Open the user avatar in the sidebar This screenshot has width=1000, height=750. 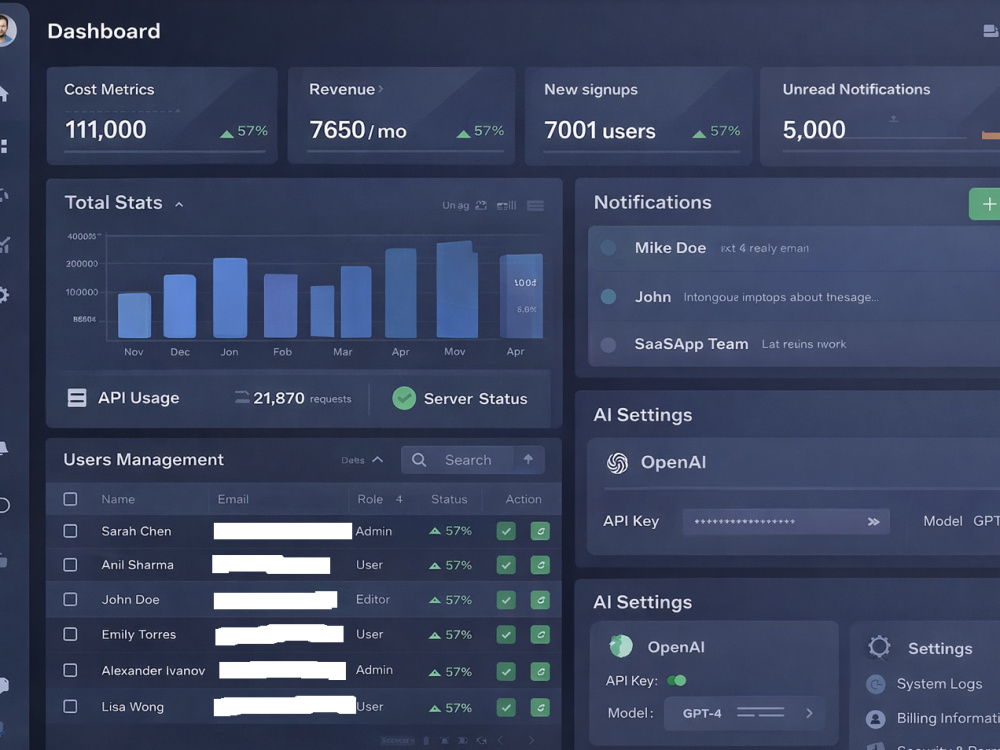(x=5, y=30)
